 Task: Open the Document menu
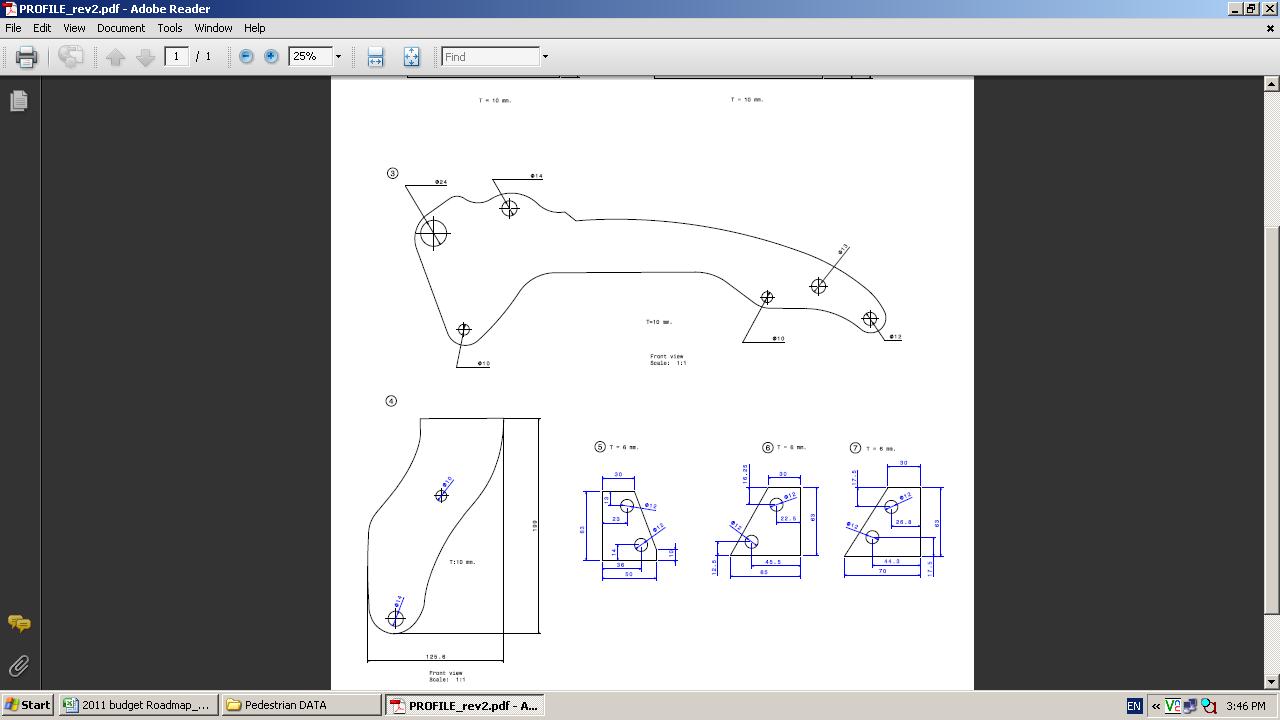coord(121,28)
